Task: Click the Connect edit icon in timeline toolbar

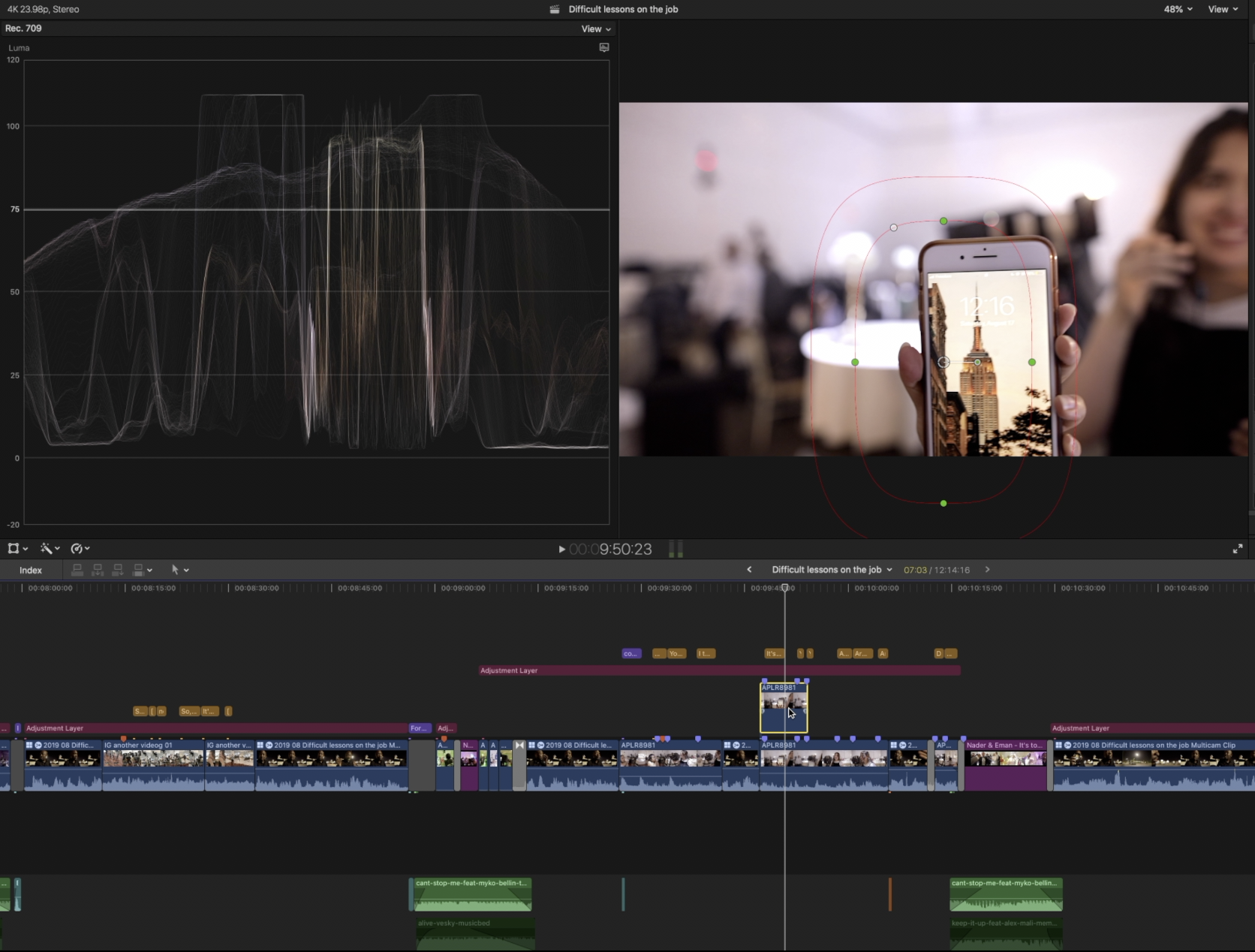Action: tap(77, 569)
